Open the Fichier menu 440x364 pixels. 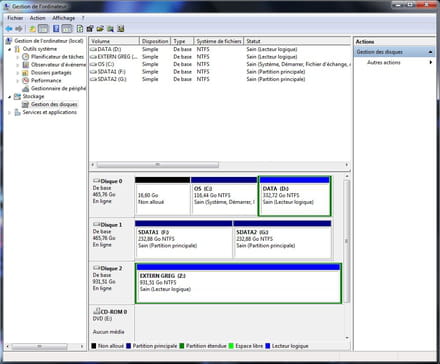[15, 18]
